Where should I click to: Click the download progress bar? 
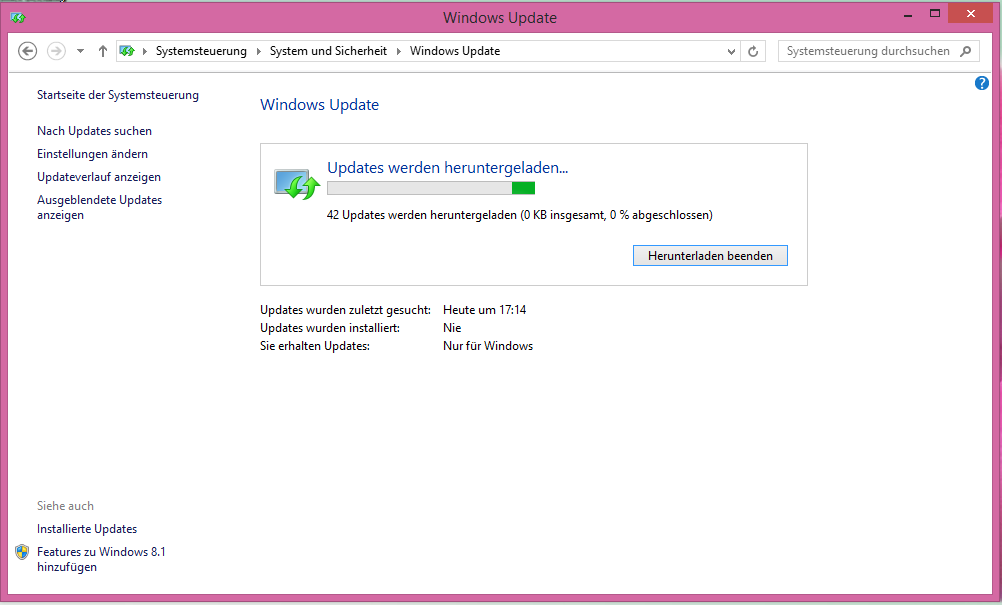click(x=431, y=188)
